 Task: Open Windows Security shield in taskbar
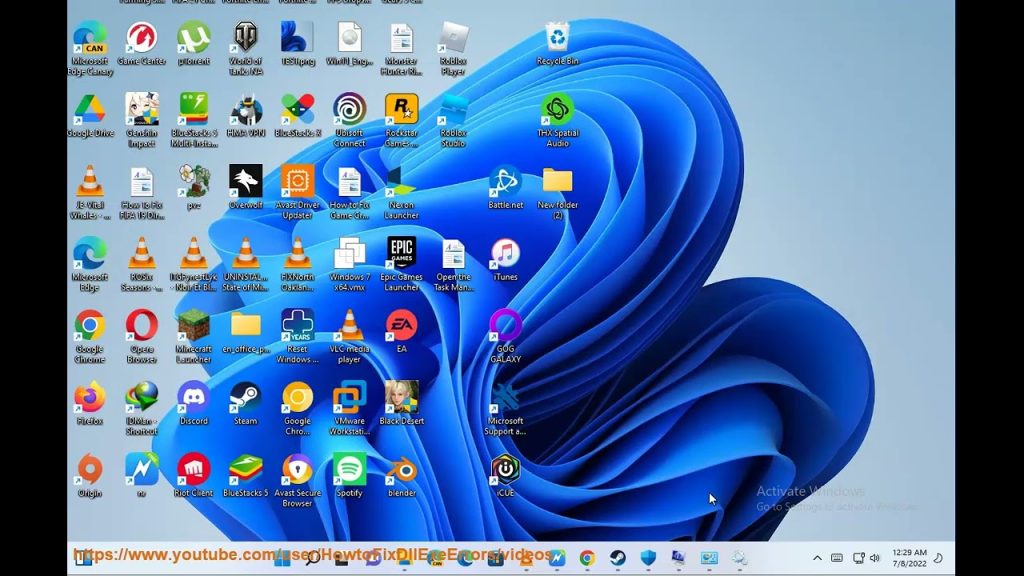648,558
